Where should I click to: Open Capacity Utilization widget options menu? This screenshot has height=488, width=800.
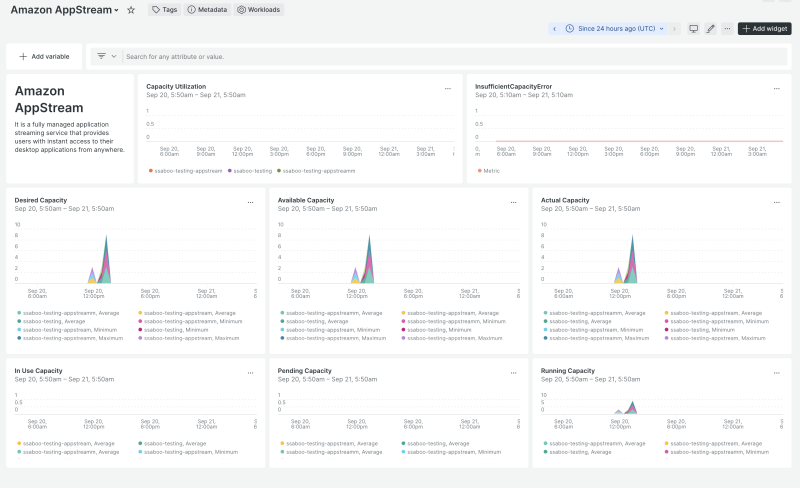447,89
